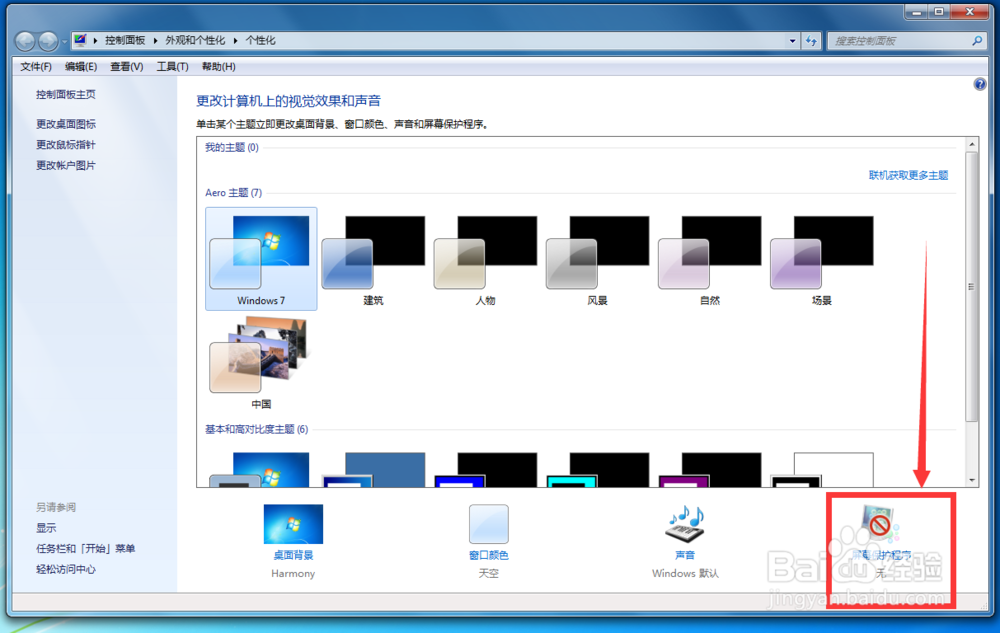Click 基本和高对比度主题 (6) heading
The height and width of the screenshot is (633, 1000).
tap(256, 430)
